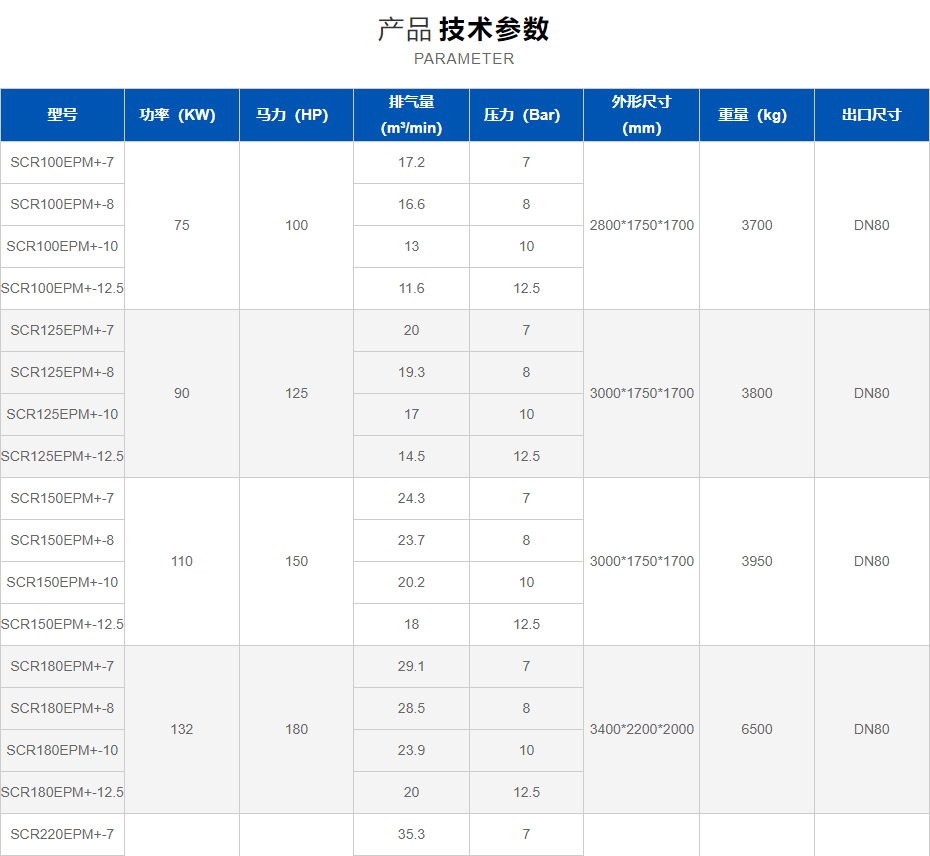Click the 出口尺寸 column header
The image size is (930, 856).
[x=871, y=115]
